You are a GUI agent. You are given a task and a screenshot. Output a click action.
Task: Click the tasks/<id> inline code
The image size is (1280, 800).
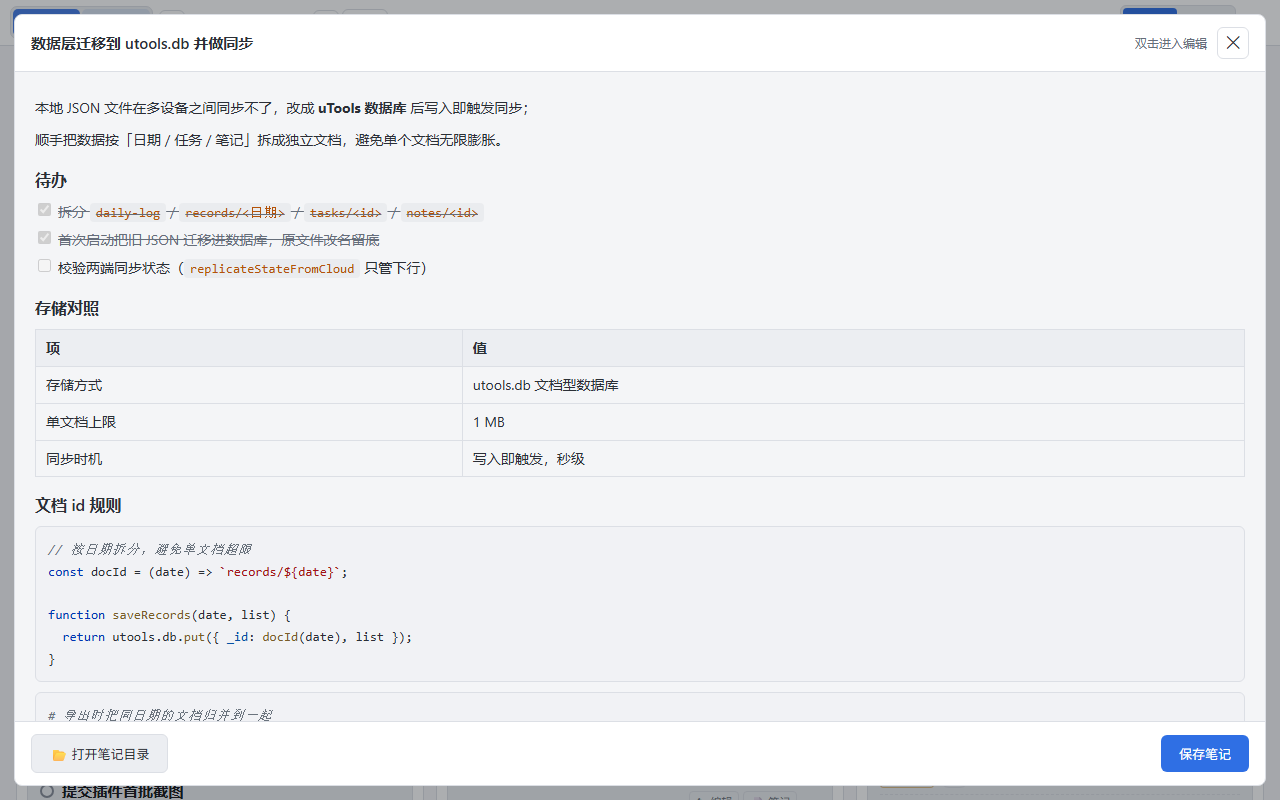tap(346, 213)
